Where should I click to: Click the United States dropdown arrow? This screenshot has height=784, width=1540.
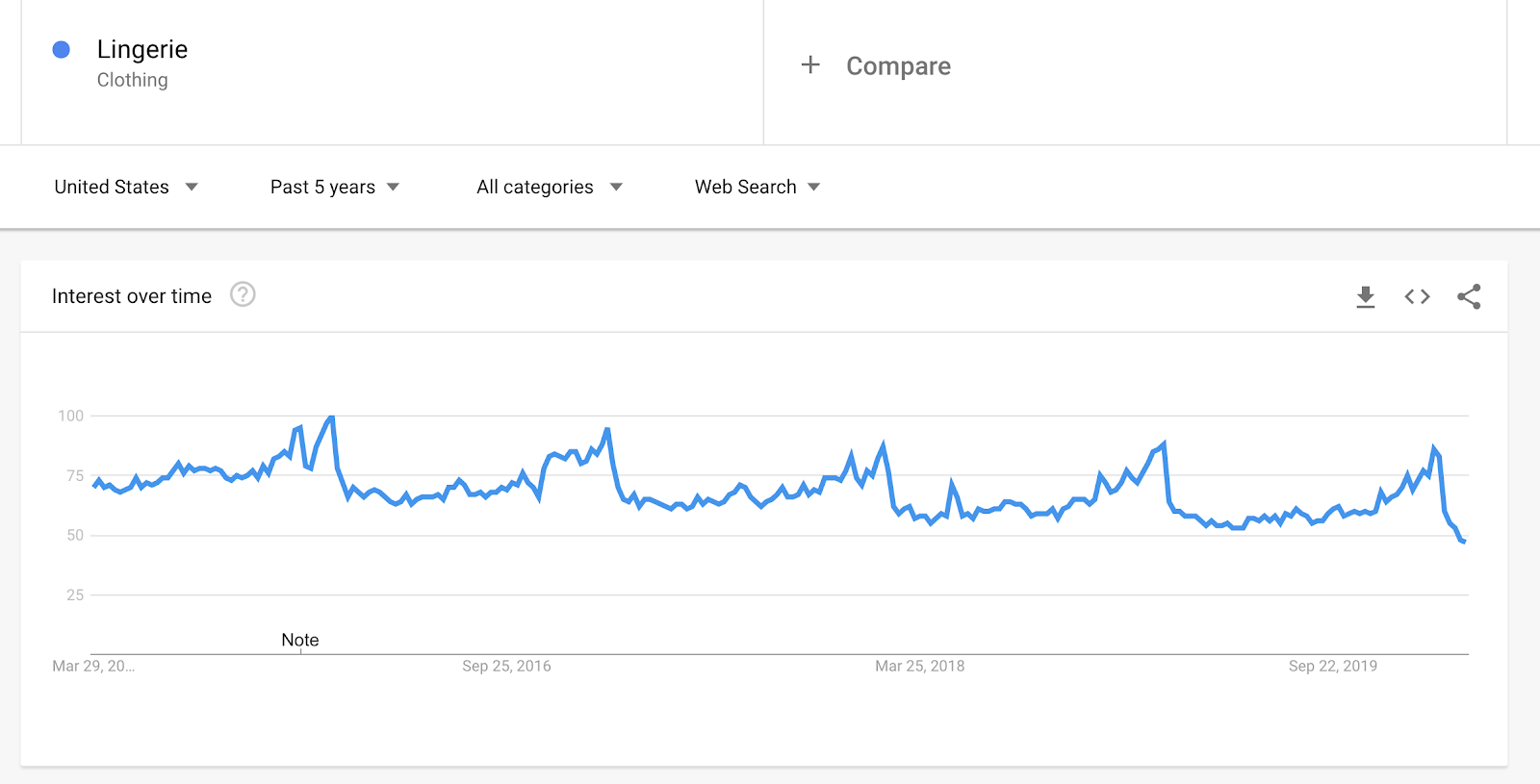[192, 187]
